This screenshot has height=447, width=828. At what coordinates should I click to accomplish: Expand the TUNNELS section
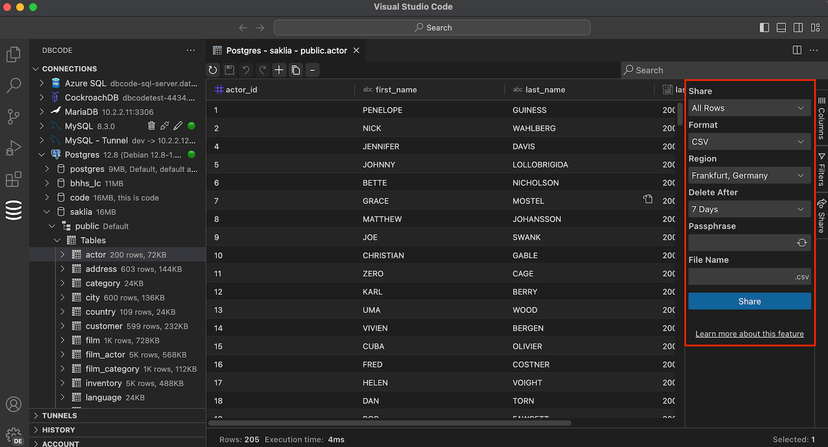point(36,415)
